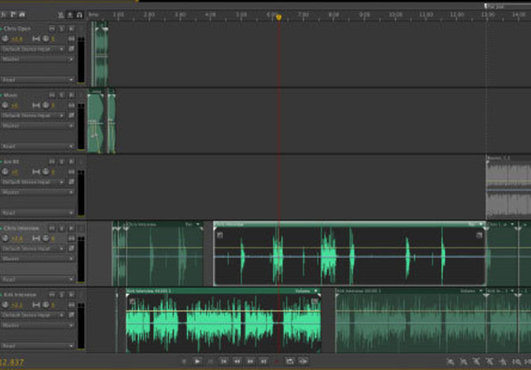The height and width of the screenshot is (370, 531).
Task: Open the Music track Default Stereo Input dropdown
Action: (33, 116)
